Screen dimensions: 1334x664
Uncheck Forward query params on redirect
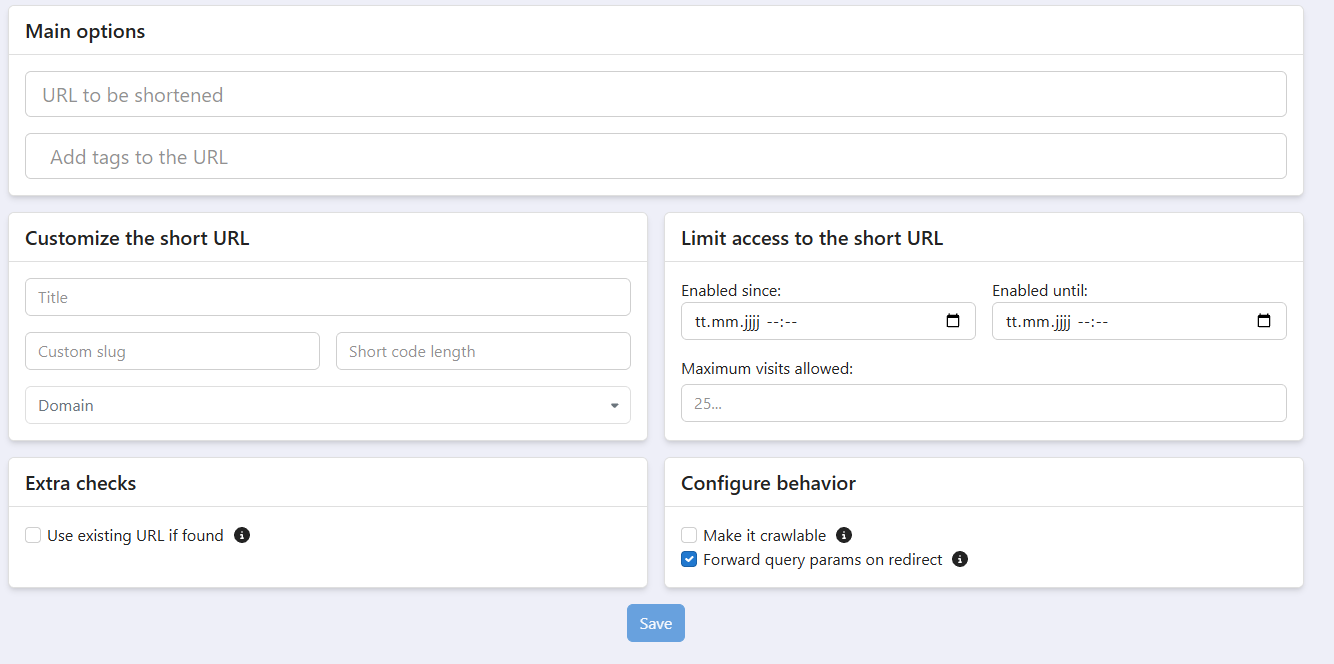coord(689,559)
